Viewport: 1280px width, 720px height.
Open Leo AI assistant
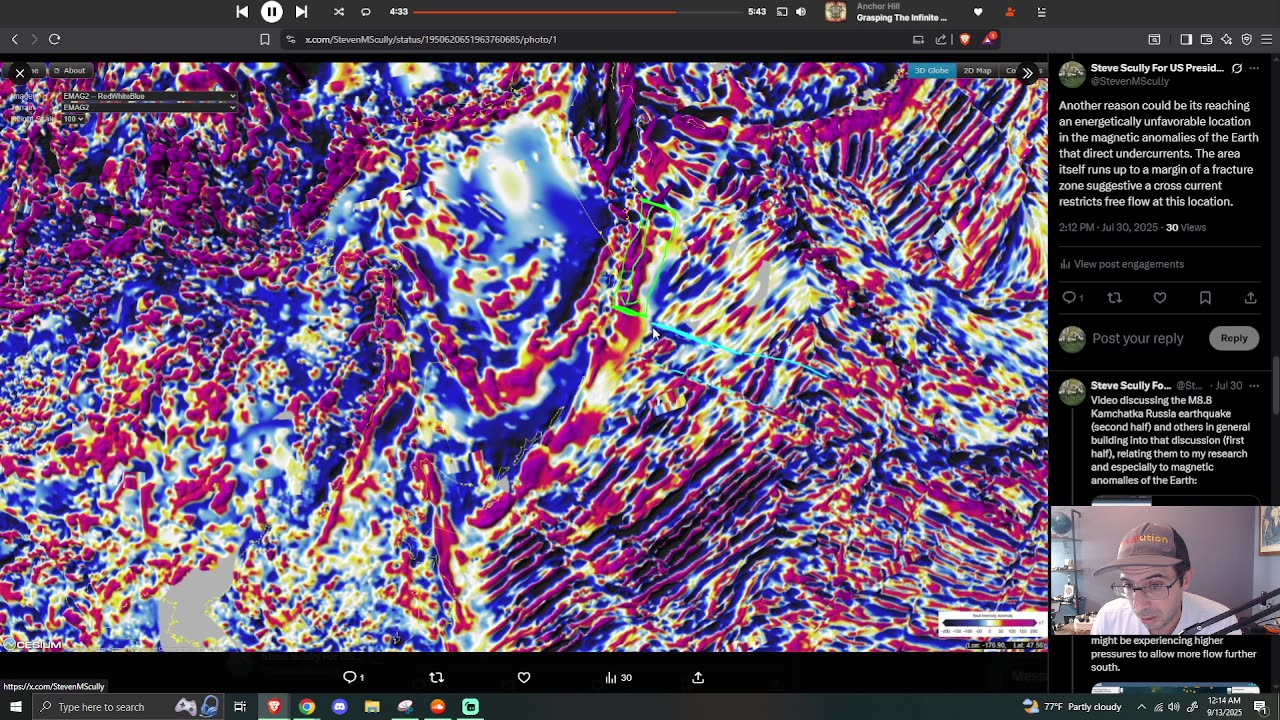pyautogui.click(x=1227, y=39)
